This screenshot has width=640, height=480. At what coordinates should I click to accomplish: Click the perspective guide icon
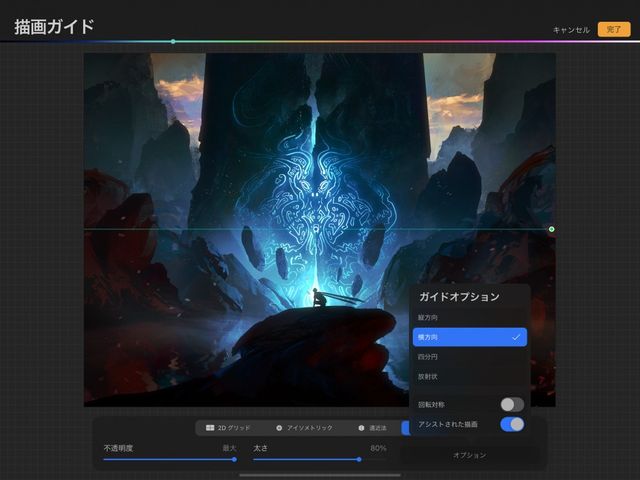(x=361, y=428)
